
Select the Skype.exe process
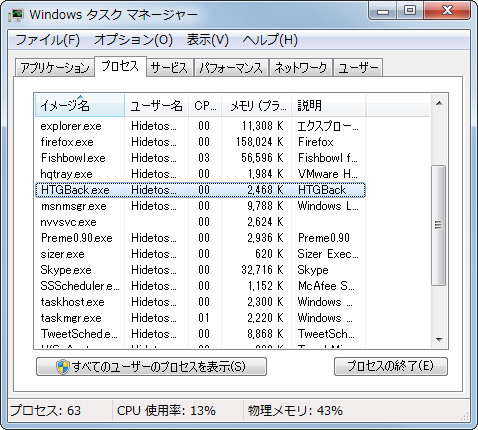coord(200,270)
